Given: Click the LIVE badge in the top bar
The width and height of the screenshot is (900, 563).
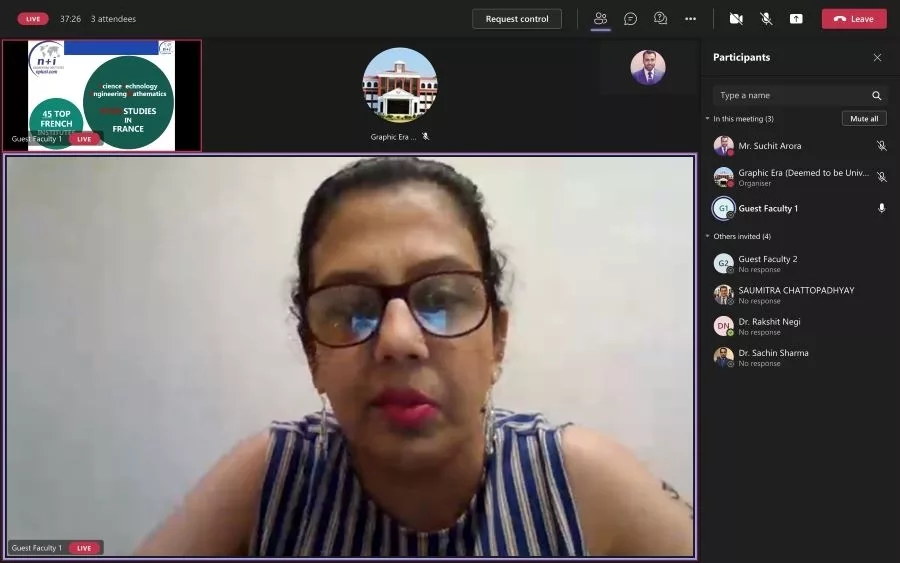Looking at the screenshot, I should 33,19.
